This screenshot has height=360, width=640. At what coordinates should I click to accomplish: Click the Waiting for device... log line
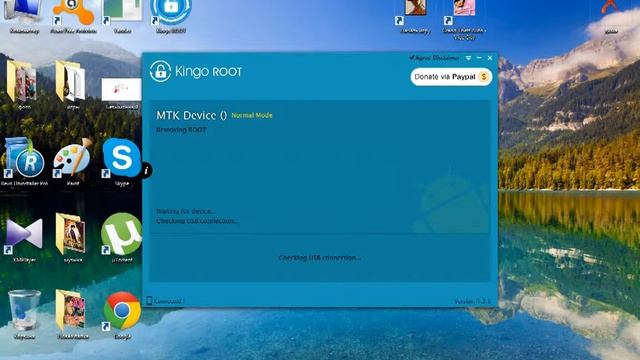click(x=186, y=211)
